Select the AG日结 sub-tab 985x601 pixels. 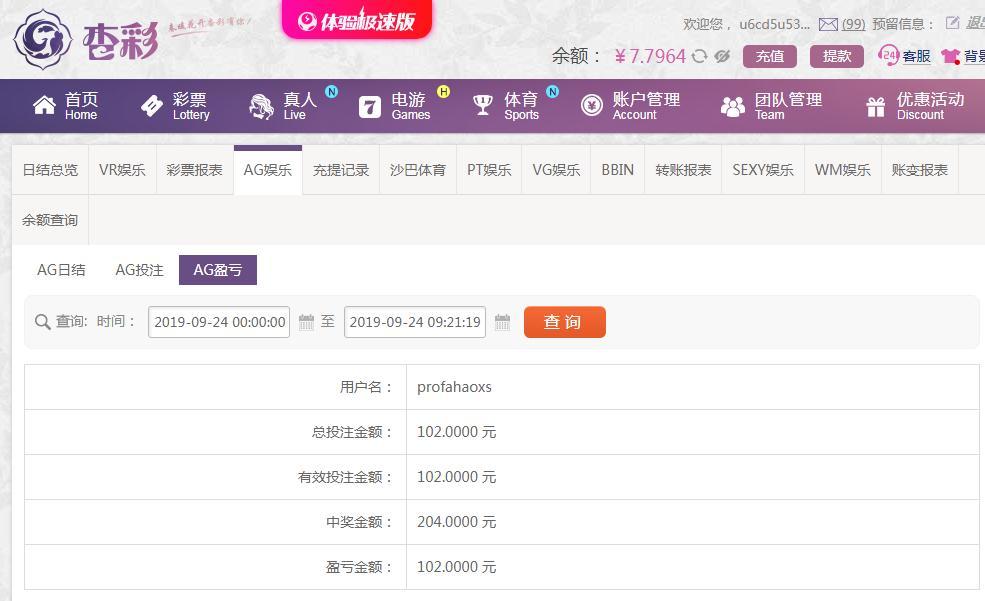pos(61,270)
